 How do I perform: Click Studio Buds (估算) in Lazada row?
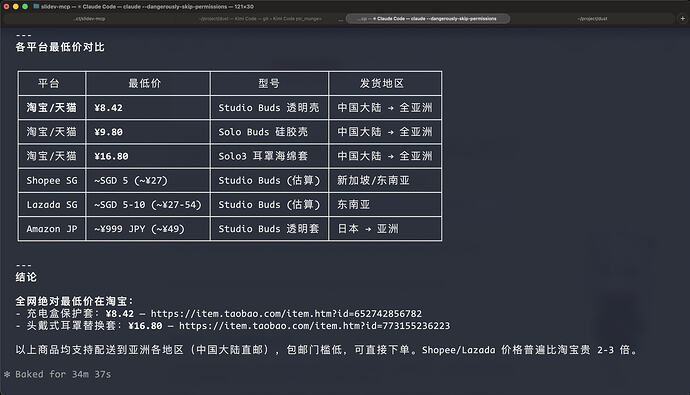269,205
